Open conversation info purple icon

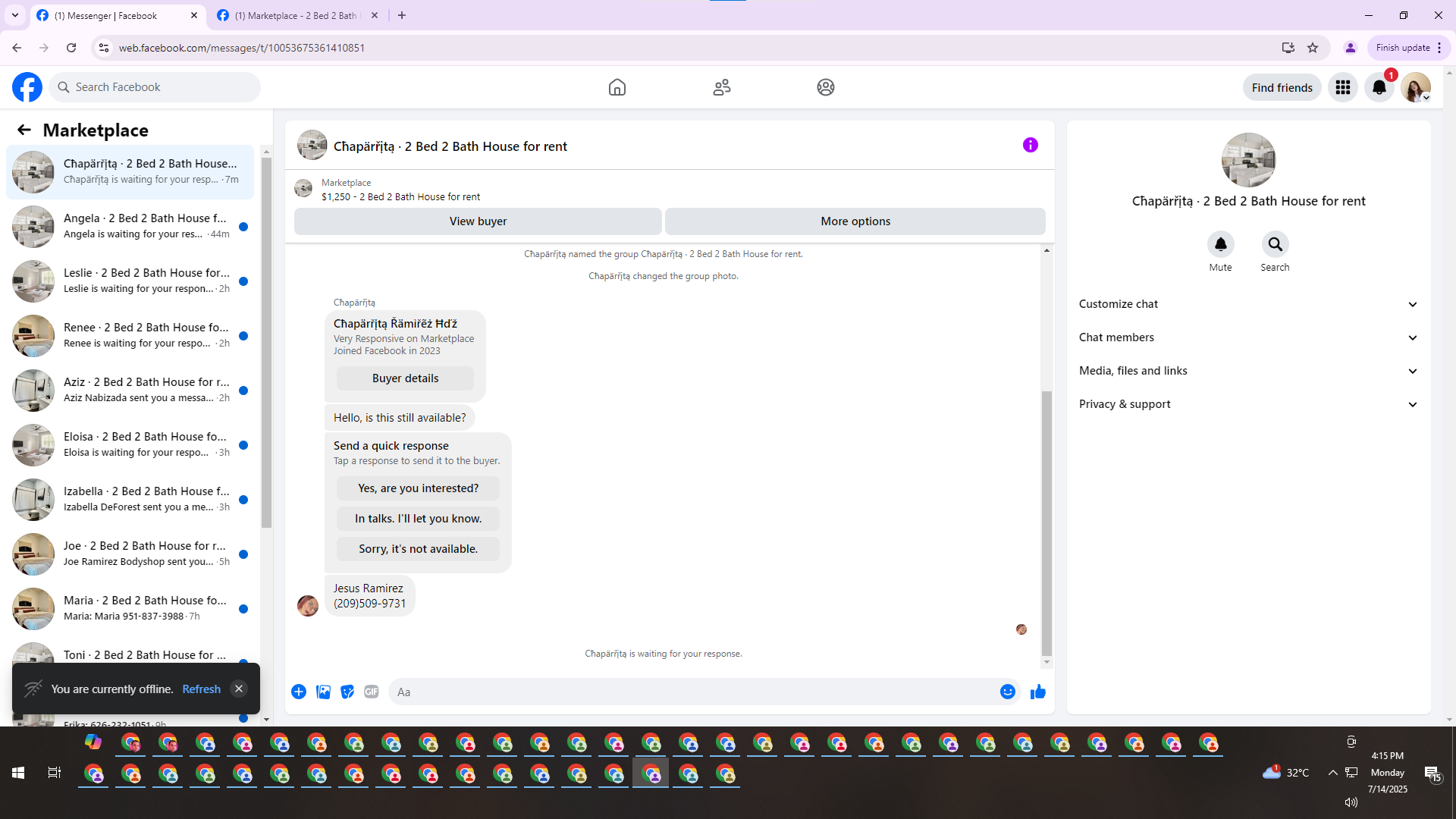(1030, 145)
